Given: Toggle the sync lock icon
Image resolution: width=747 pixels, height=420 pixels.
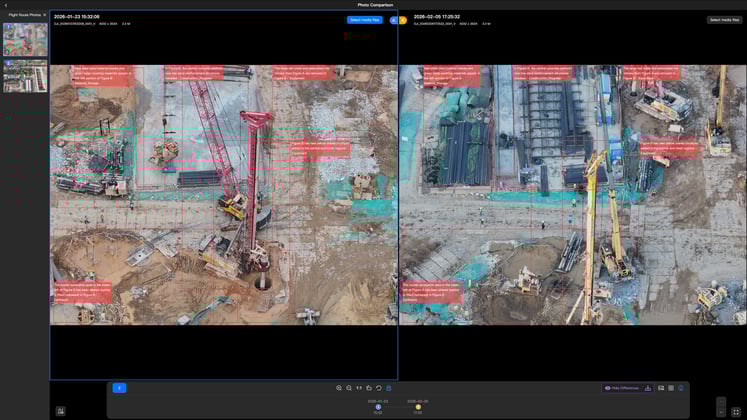Looking at the screenshot, I should [389, 388].
